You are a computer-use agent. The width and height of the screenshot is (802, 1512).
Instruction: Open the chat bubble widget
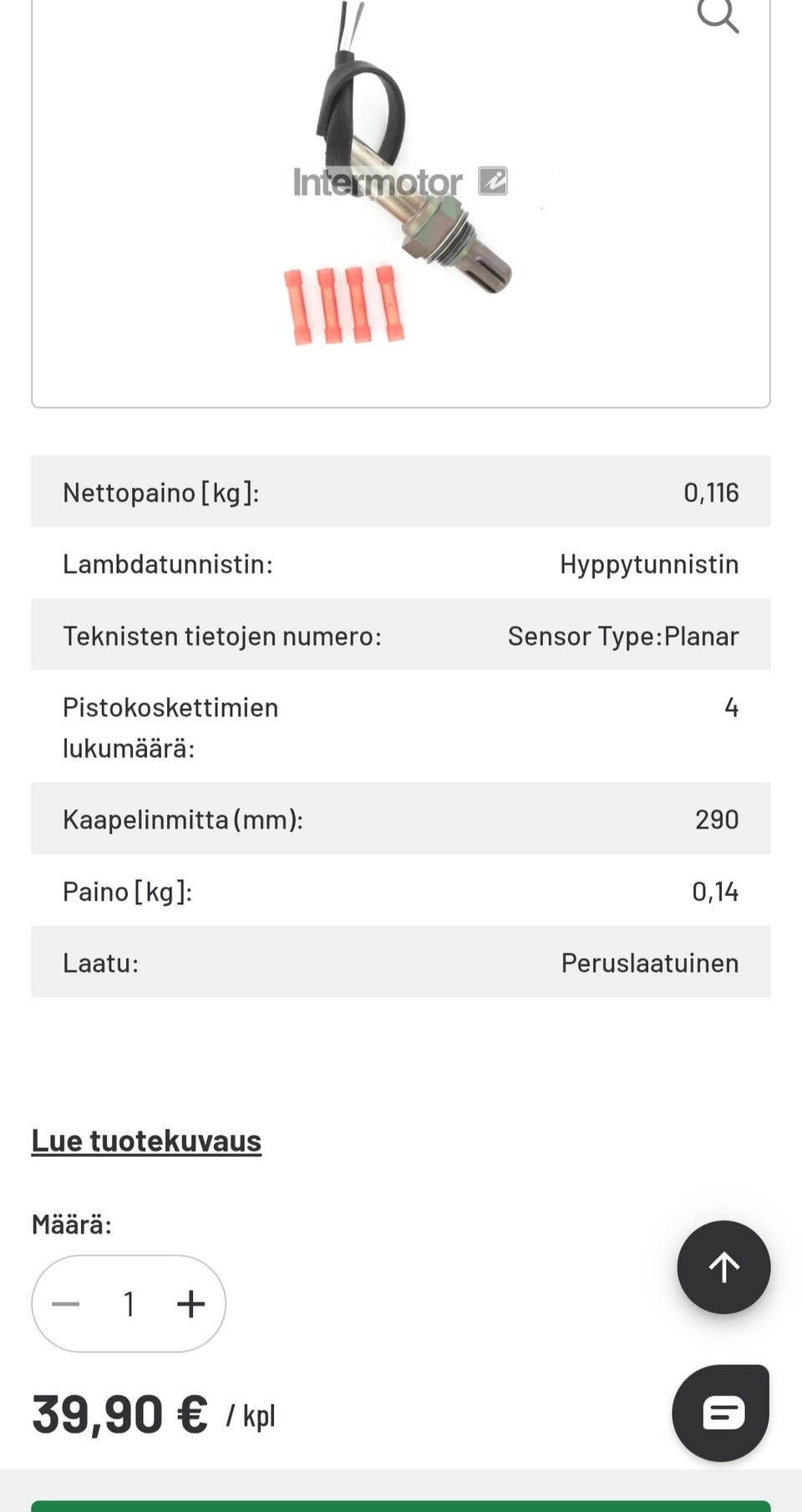coord(722,1413)
